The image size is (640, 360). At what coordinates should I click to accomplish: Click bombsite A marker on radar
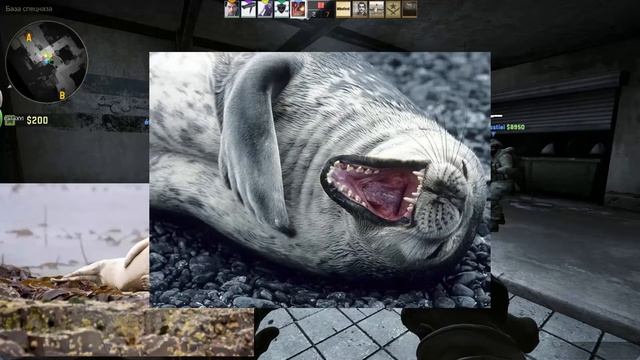[x=29, y=38]
